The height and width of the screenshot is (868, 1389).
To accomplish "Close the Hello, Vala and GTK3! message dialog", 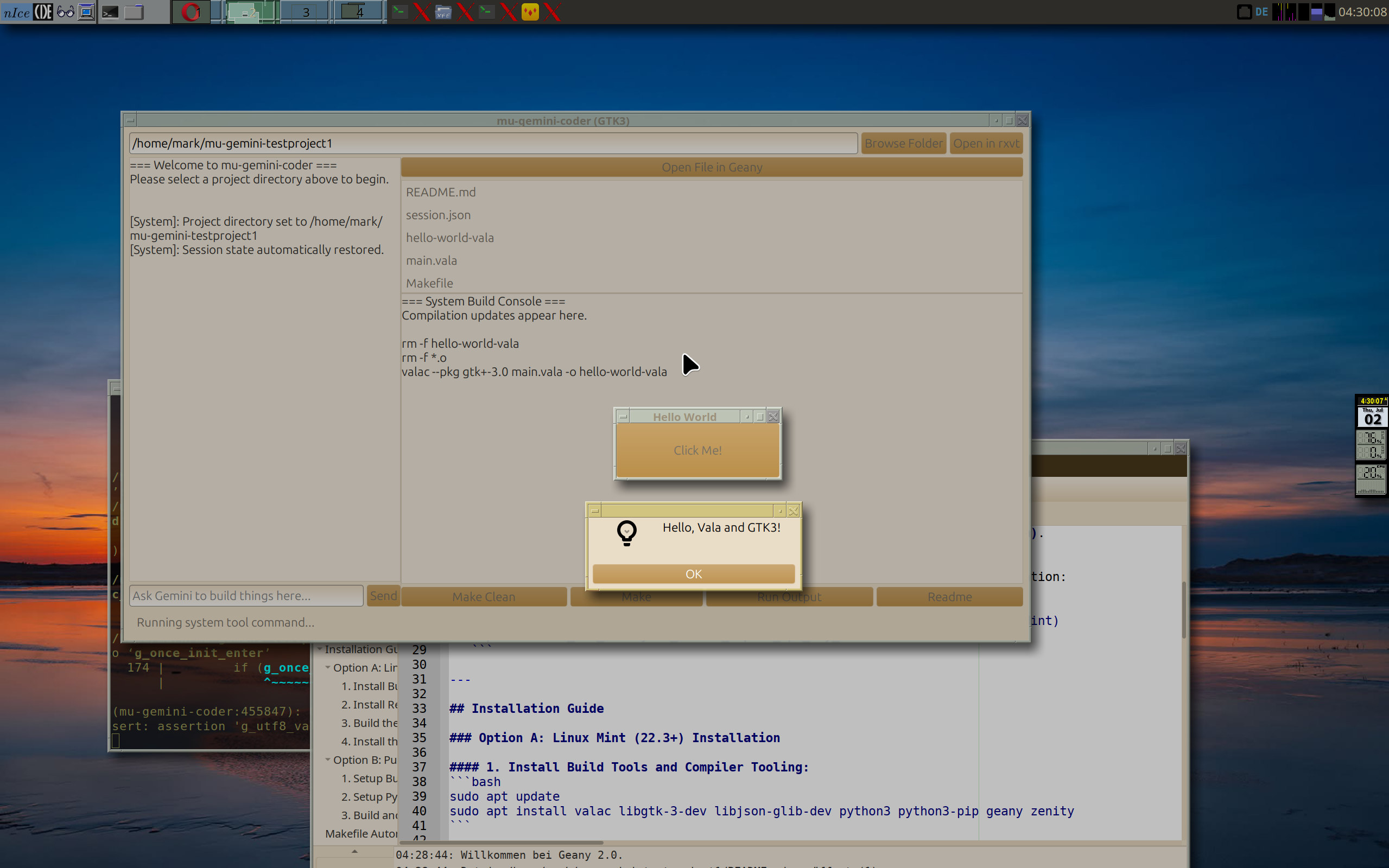I will tap(793, 511).
